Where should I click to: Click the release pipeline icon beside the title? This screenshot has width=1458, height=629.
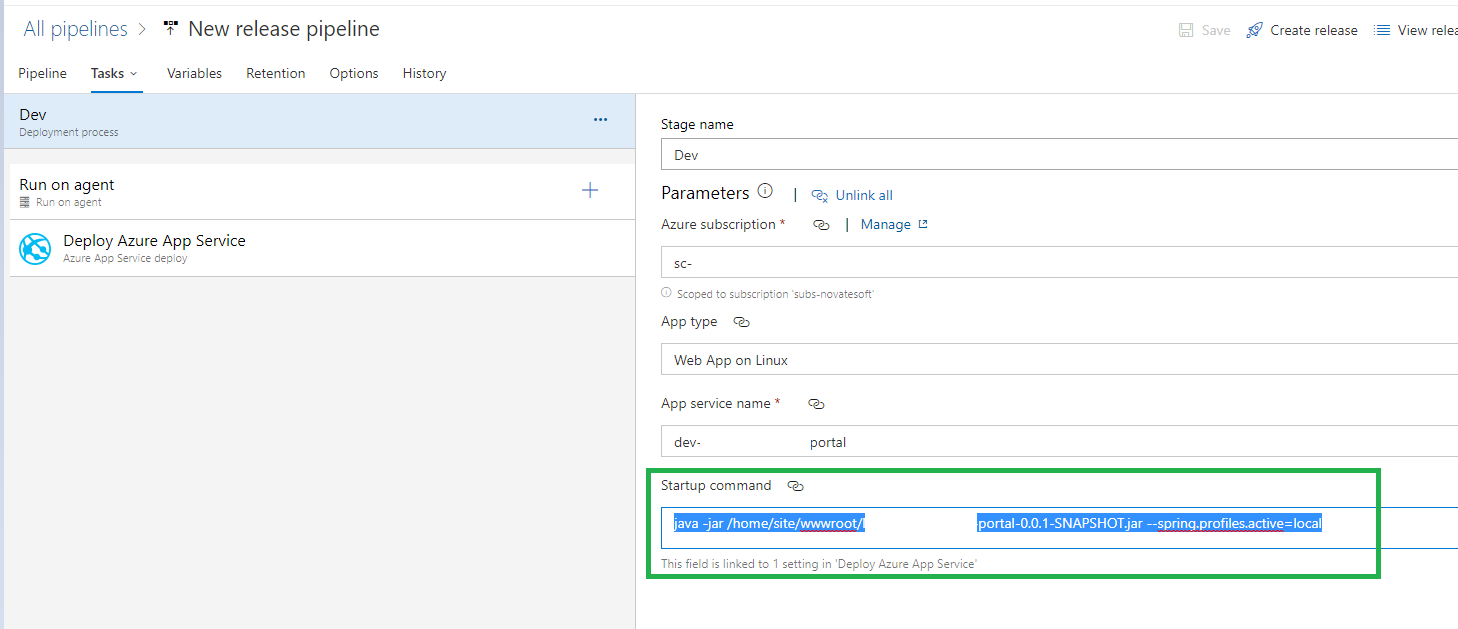click(x=170, y=29)
